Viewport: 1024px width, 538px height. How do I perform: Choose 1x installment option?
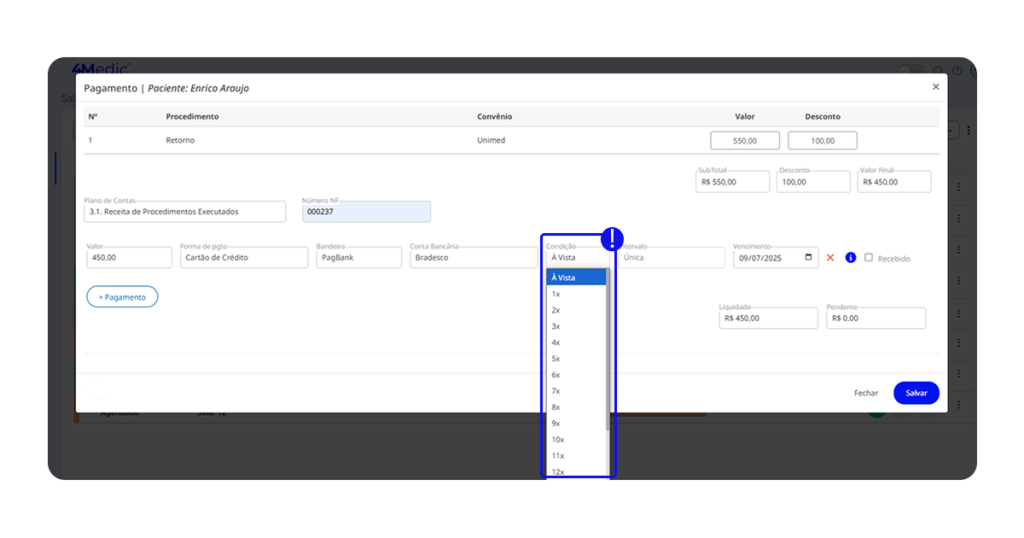point(577,294)
